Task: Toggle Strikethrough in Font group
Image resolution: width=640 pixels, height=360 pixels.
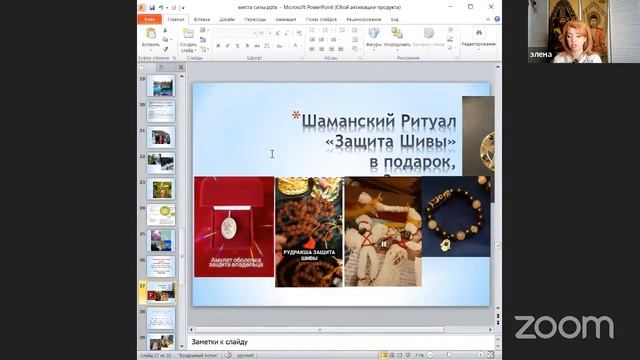Action: [x=257, y=46]
